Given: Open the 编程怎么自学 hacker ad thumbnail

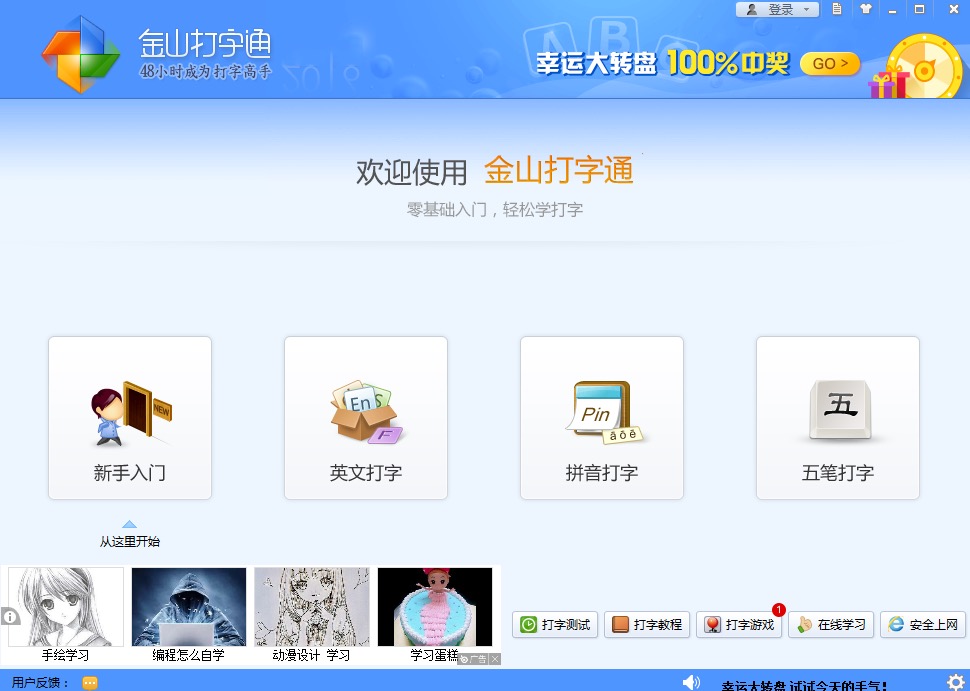Looking at the screenshot, I should click(189, 607).
